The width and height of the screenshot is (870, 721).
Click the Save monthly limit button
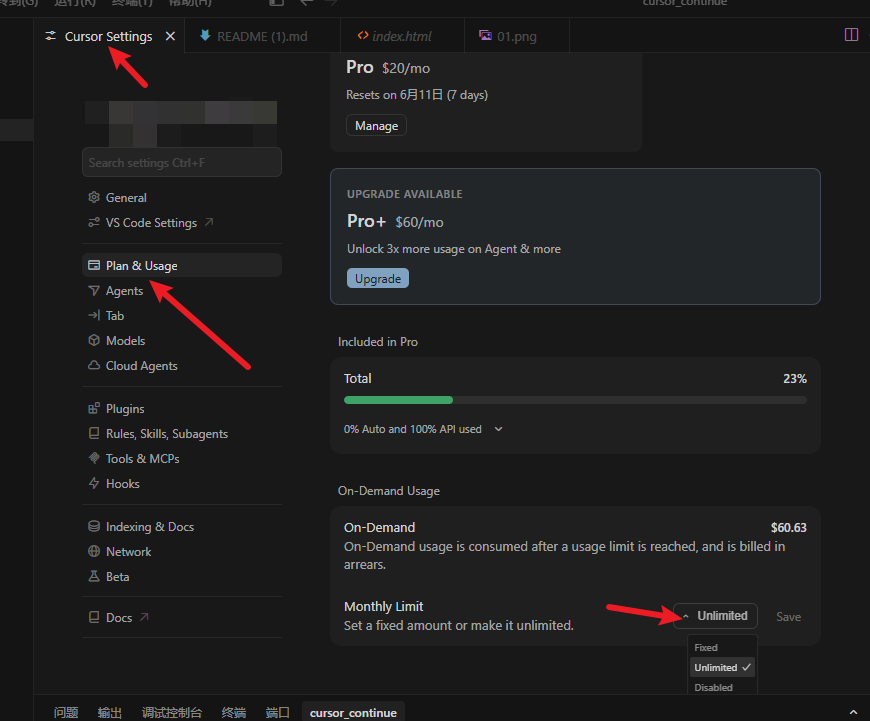click(788, 617)
